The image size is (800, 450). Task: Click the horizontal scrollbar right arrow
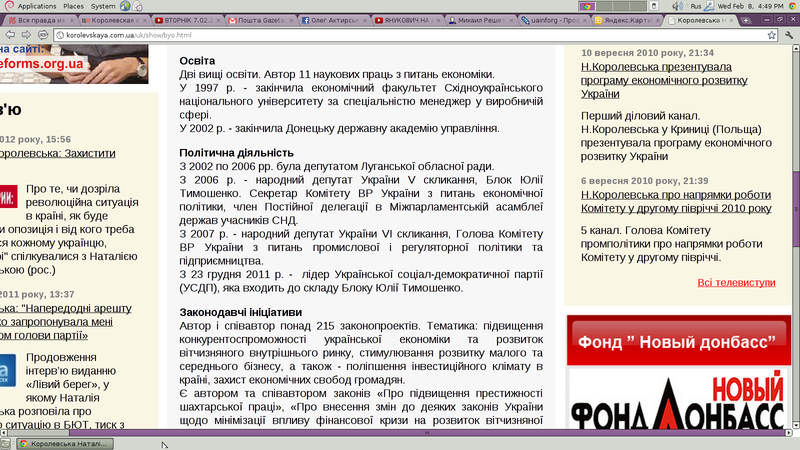[x=788, y=433]
